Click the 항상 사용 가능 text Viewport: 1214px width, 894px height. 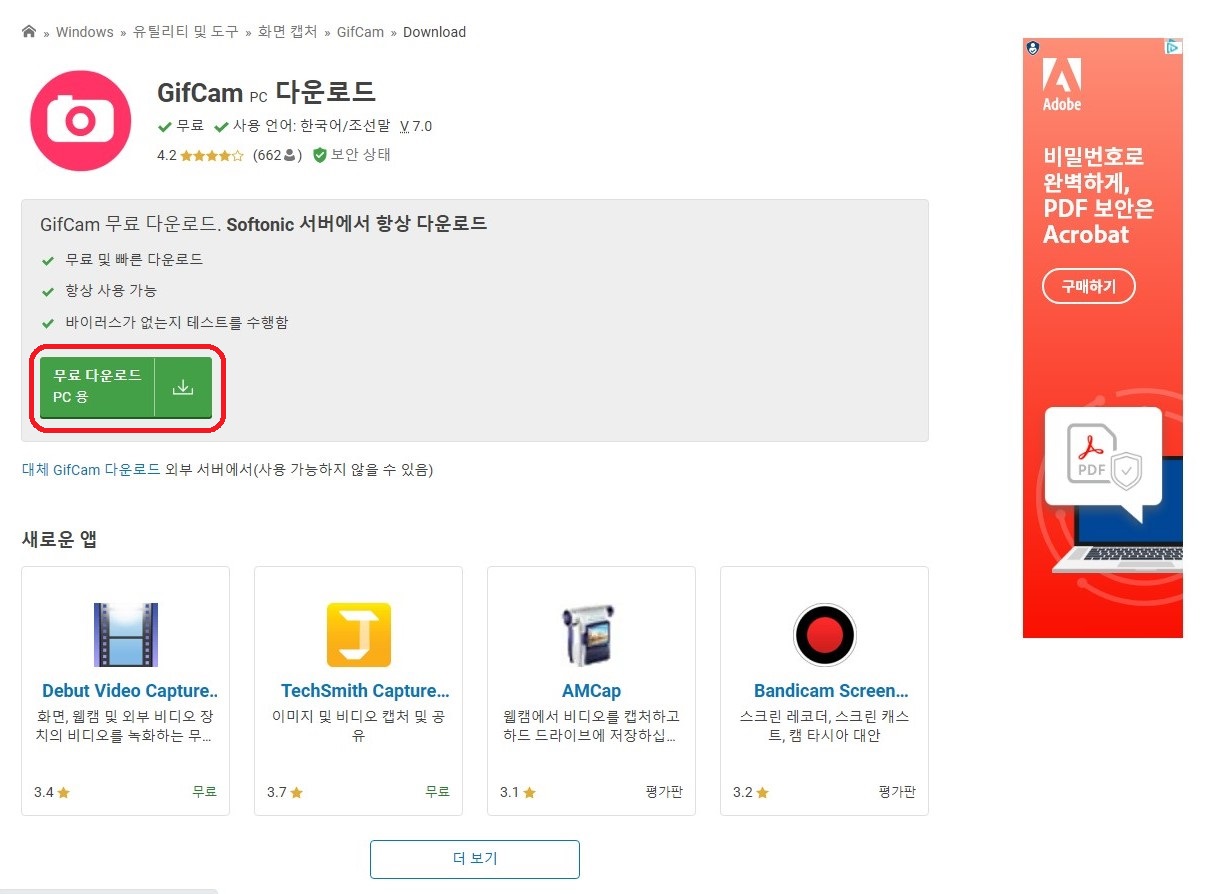click(111, 291)
